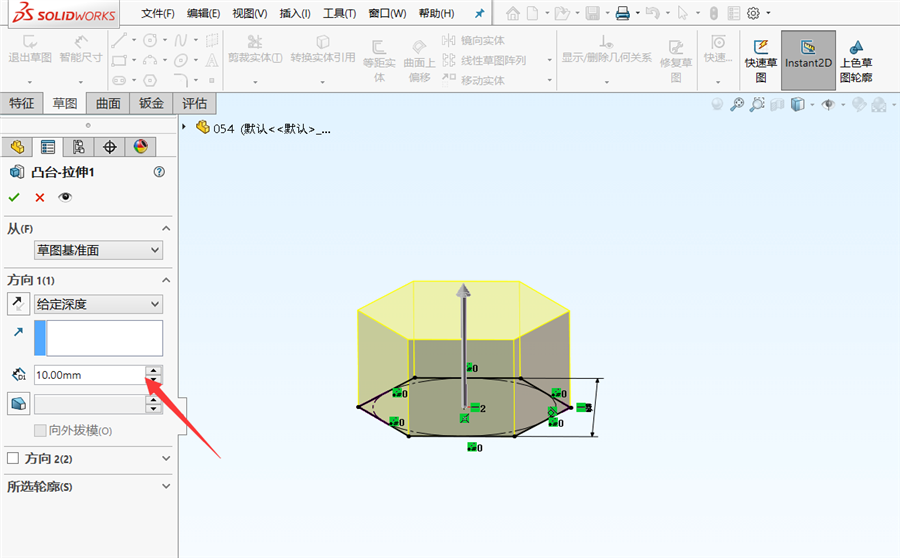Screen dimensions: 900x558
Task: Select the Corner Rectangle tool
Action: pos(119,60)
